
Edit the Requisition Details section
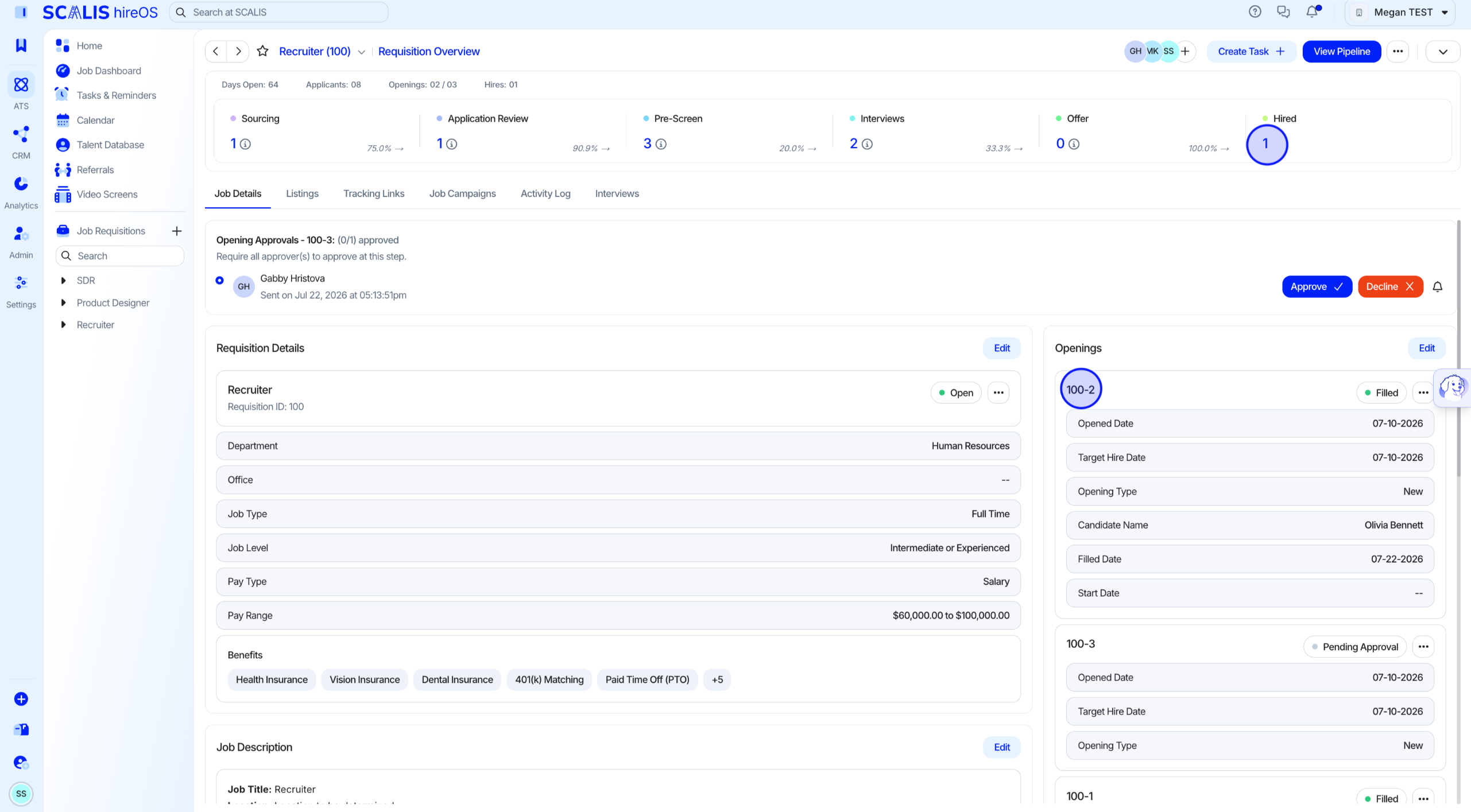(1002, 348)
